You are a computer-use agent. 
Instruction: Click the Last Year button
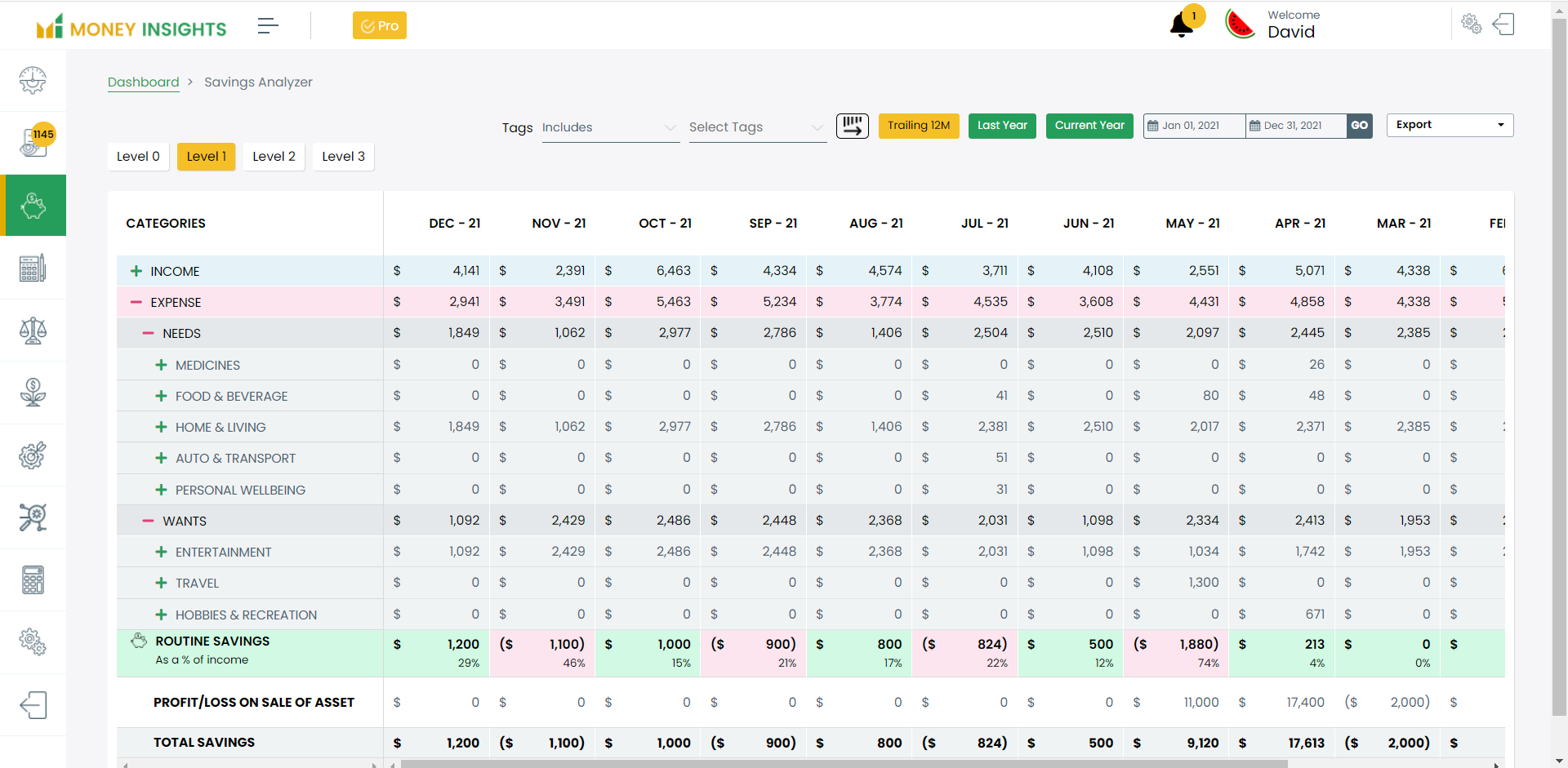(x=1002, y=126)
